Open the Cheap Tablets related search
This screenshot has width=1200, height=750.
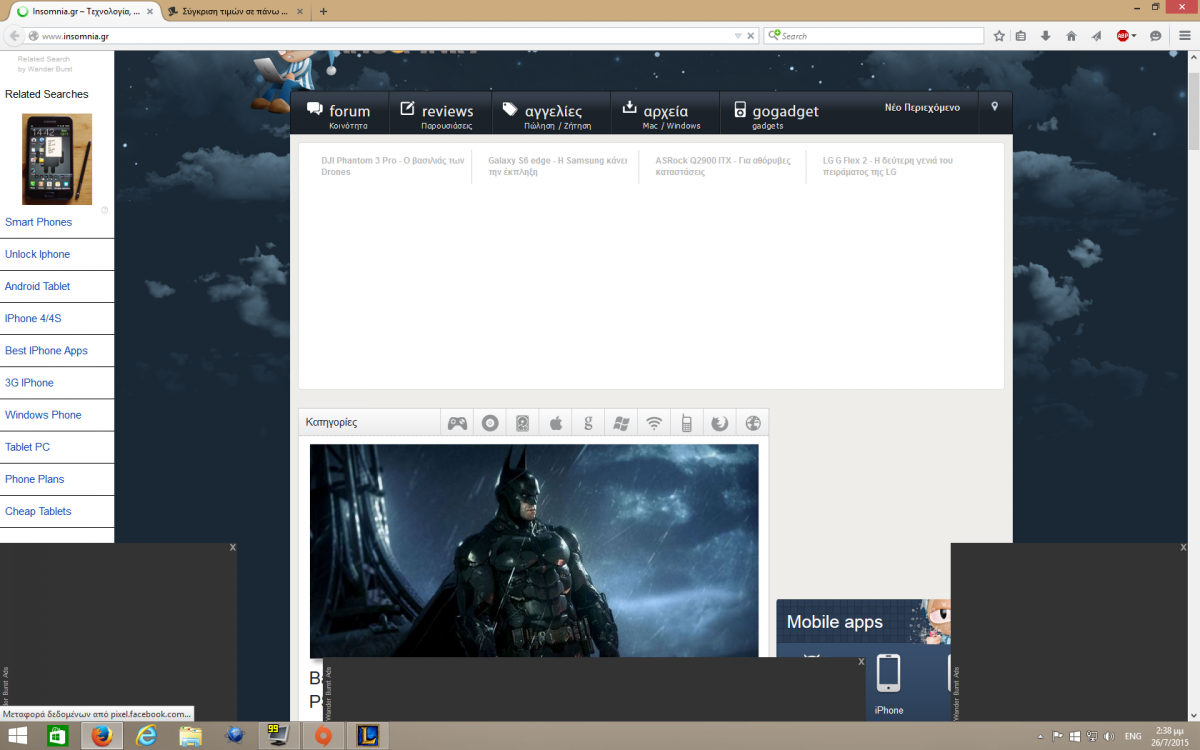[38, 511]
